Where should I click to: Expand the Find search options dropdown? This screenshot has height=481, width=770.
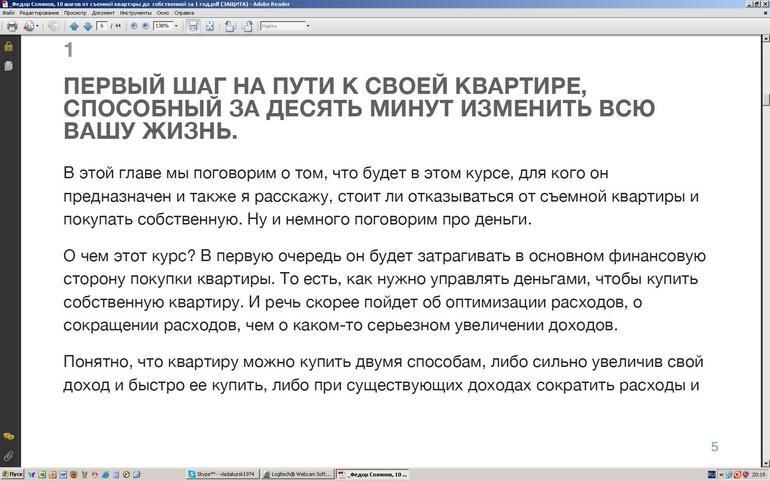[307, 26]
